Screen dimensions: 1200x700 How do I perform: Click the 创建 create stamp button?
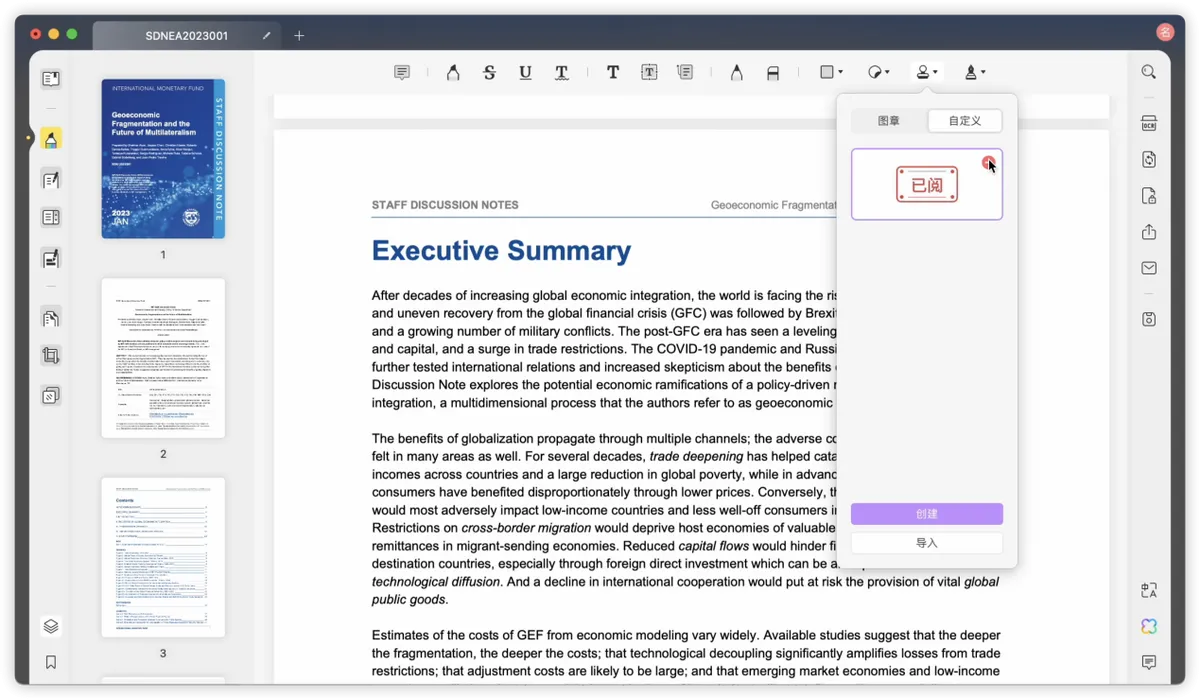pyautogui.click(x=927, y=514)
